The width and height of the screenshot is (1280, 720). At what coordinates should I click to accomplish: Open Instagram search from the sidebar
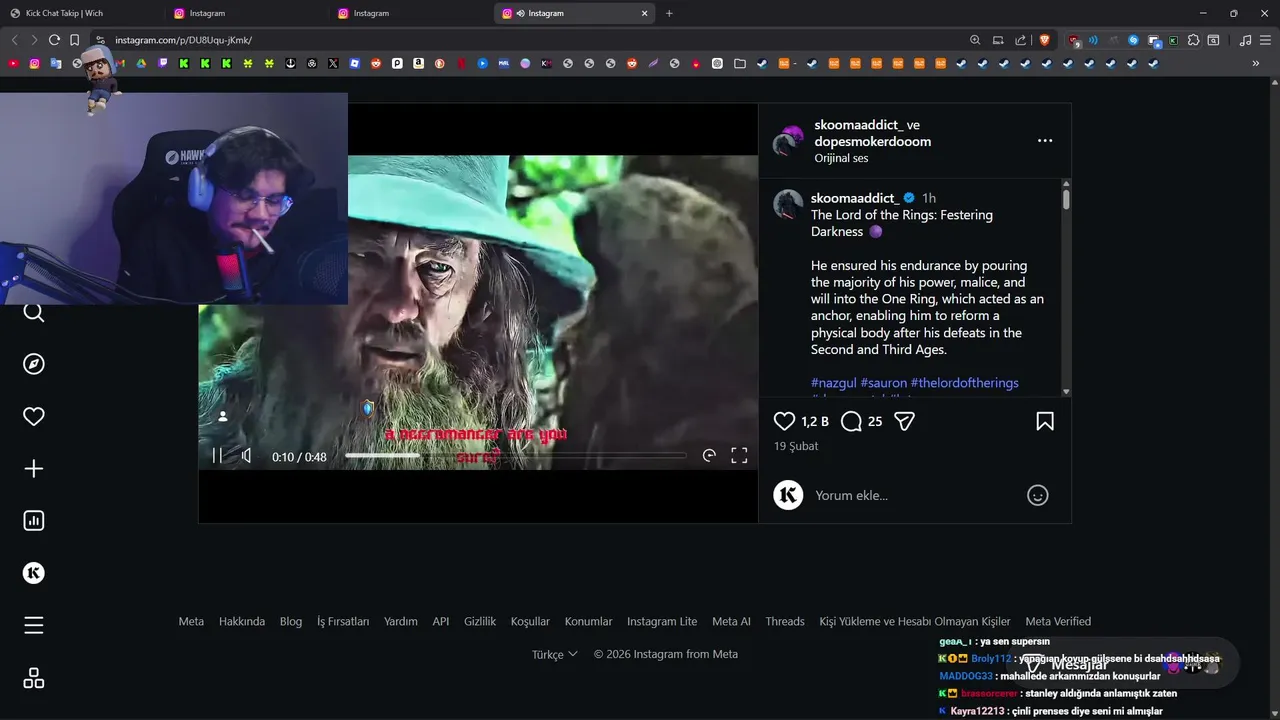[34, 313]
